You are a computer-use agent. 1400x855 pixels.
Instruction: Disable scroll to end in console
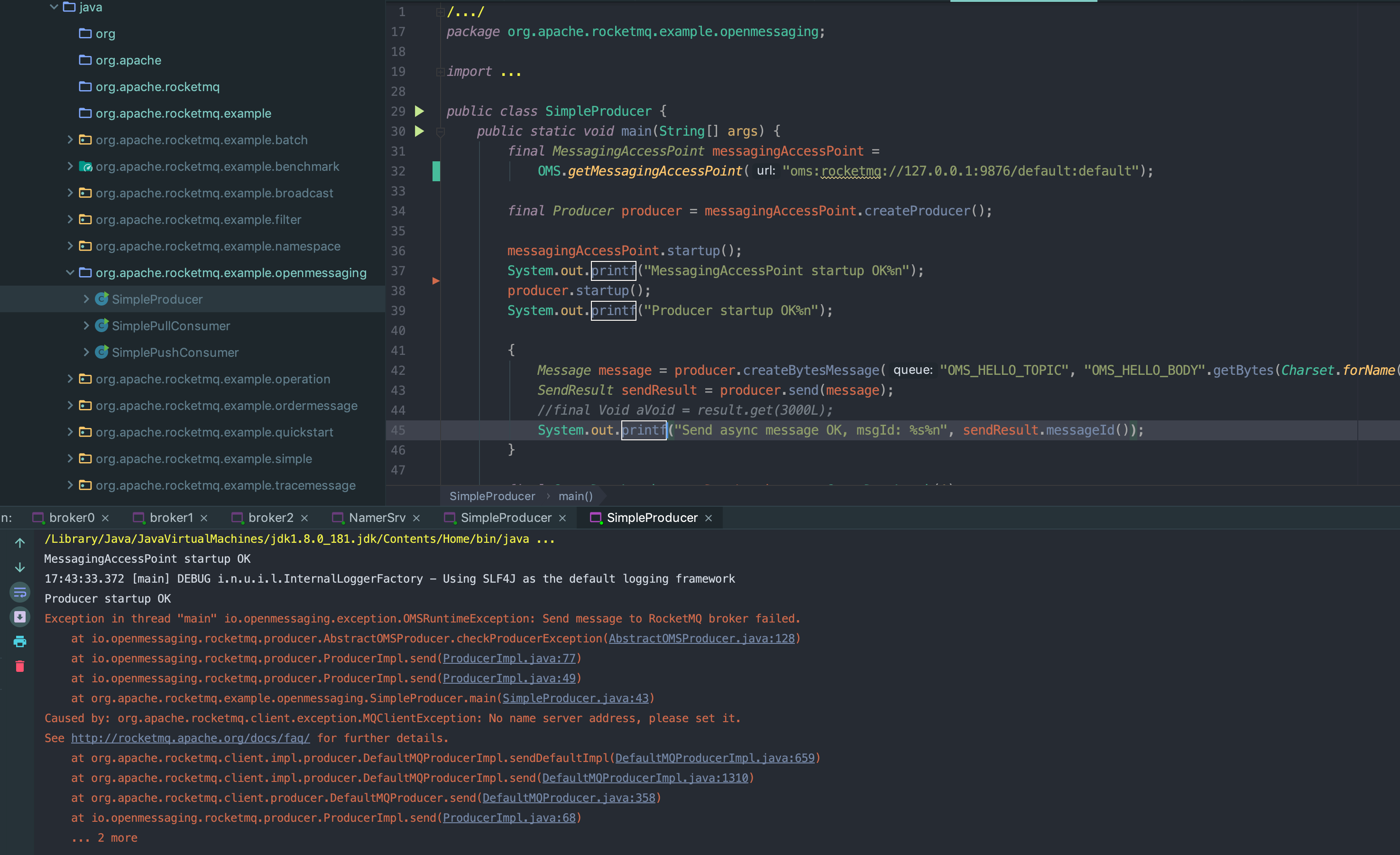click(x=20, y=617)
